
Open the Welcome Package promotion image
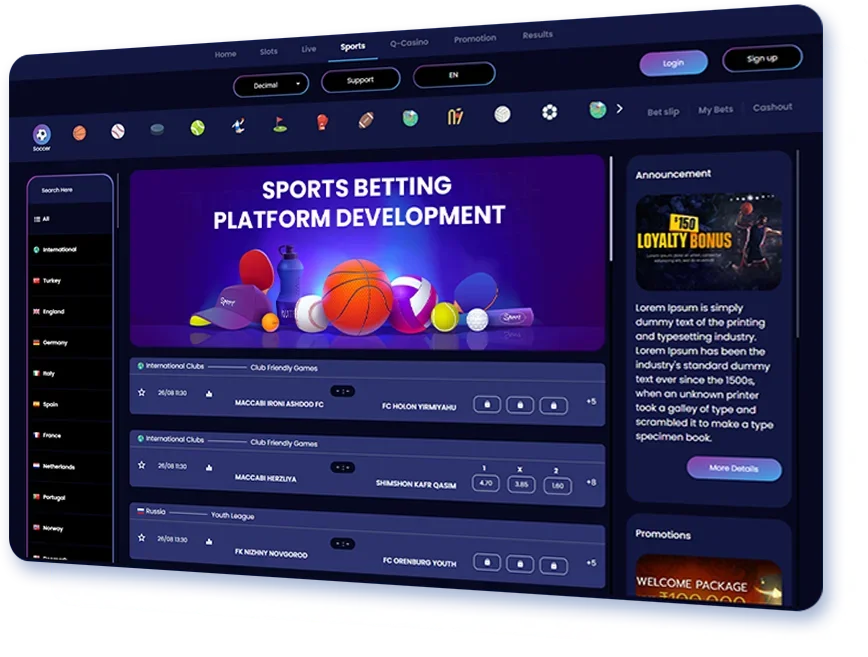(x=709, y=581)
